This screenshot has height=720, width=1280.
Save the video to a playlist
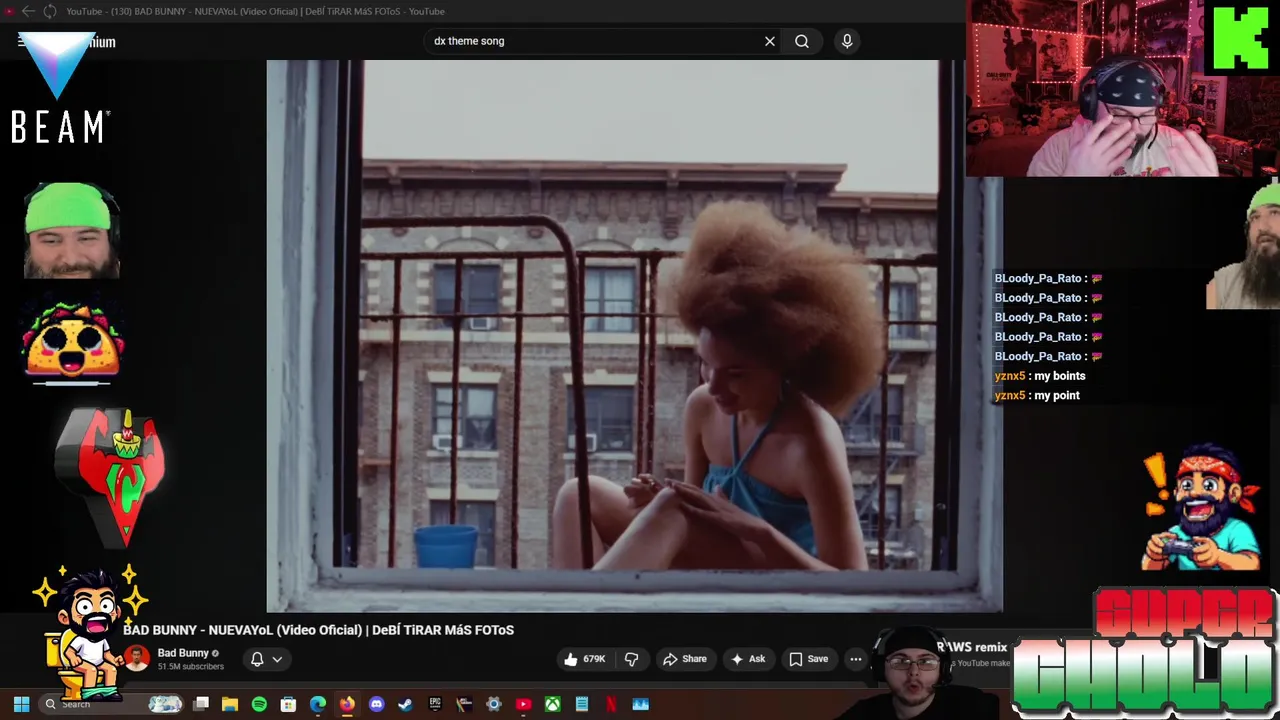(x=808, y=659)
